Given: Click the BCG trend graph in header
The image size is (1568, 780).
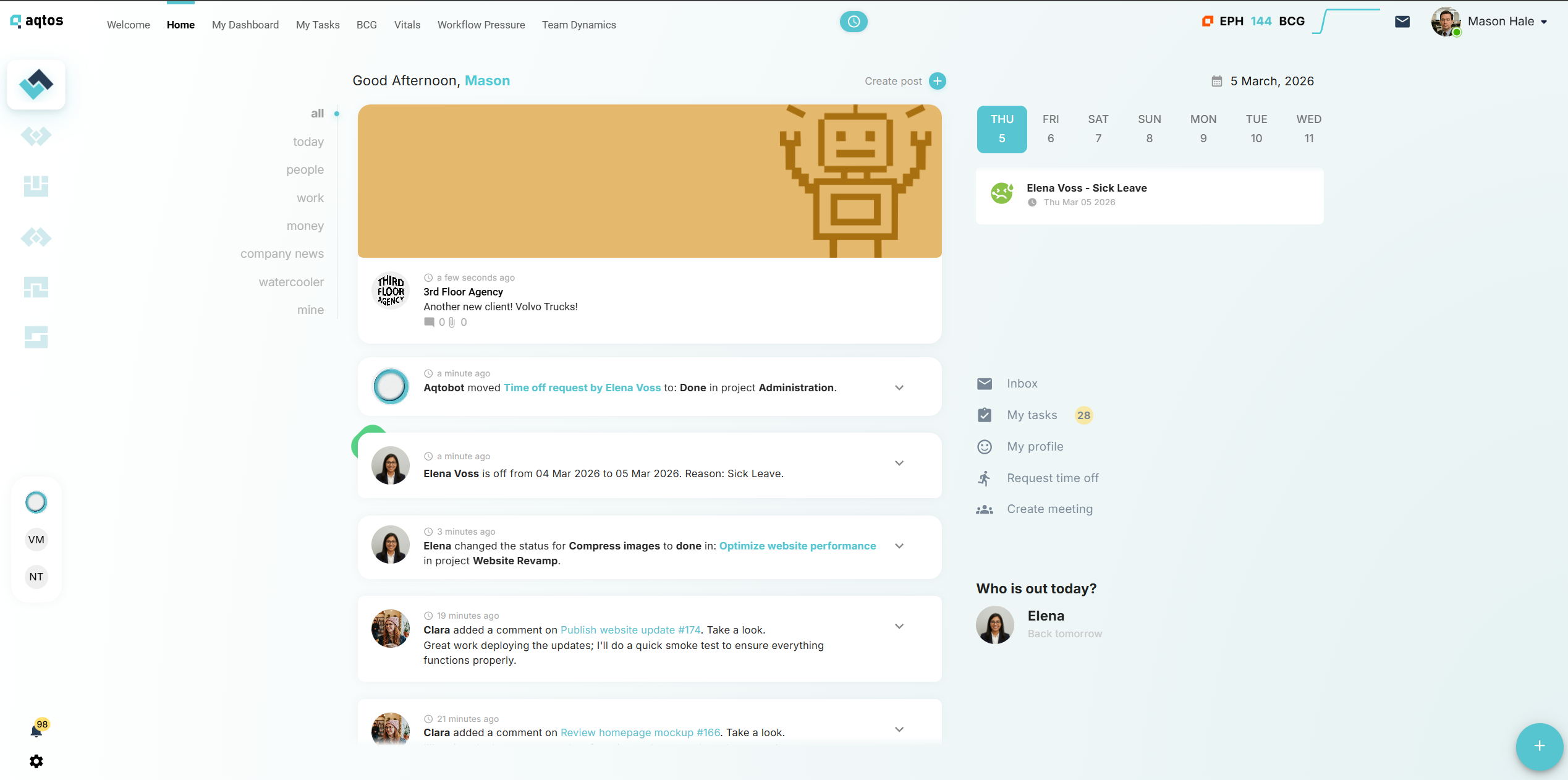Looking at the screenshot, I should click(1346, 21).
